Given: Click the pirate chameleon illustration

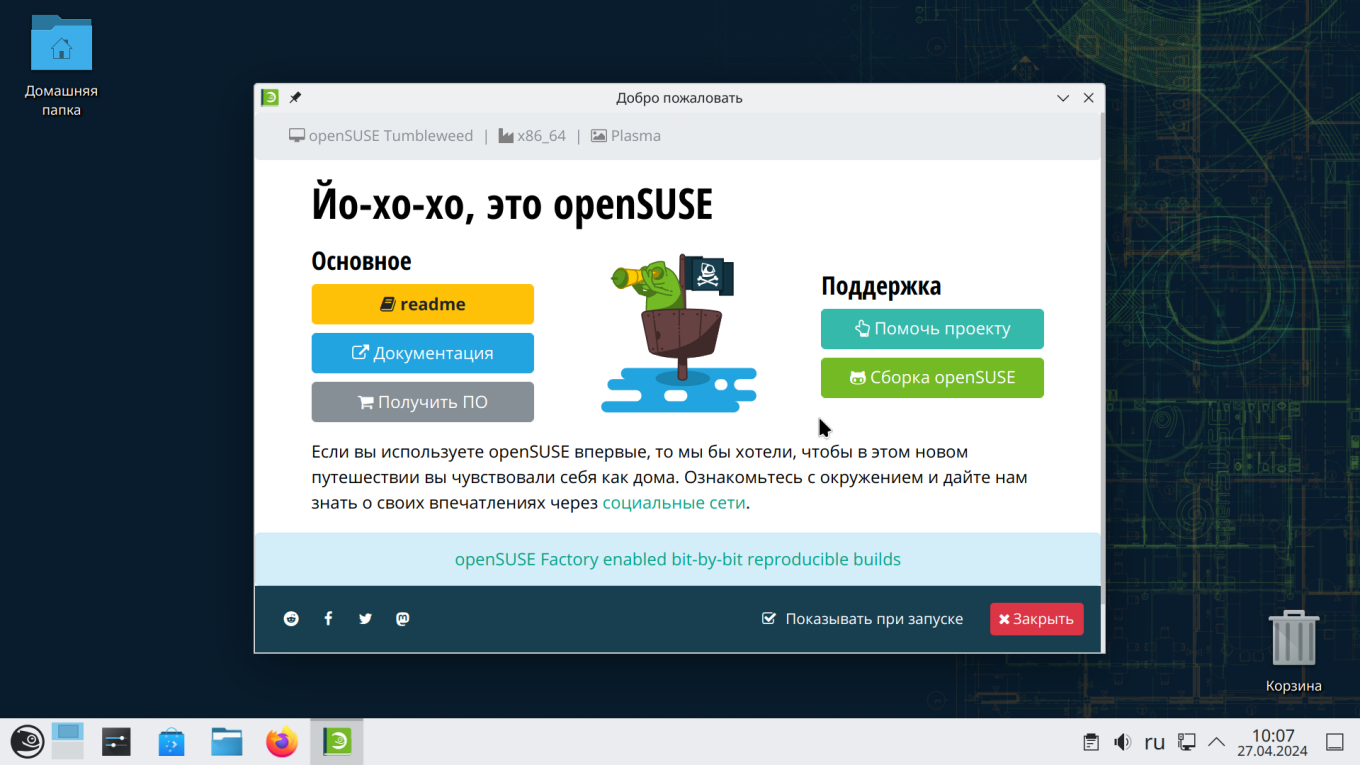Looking at the screenshot, I should tap(679, 333).
